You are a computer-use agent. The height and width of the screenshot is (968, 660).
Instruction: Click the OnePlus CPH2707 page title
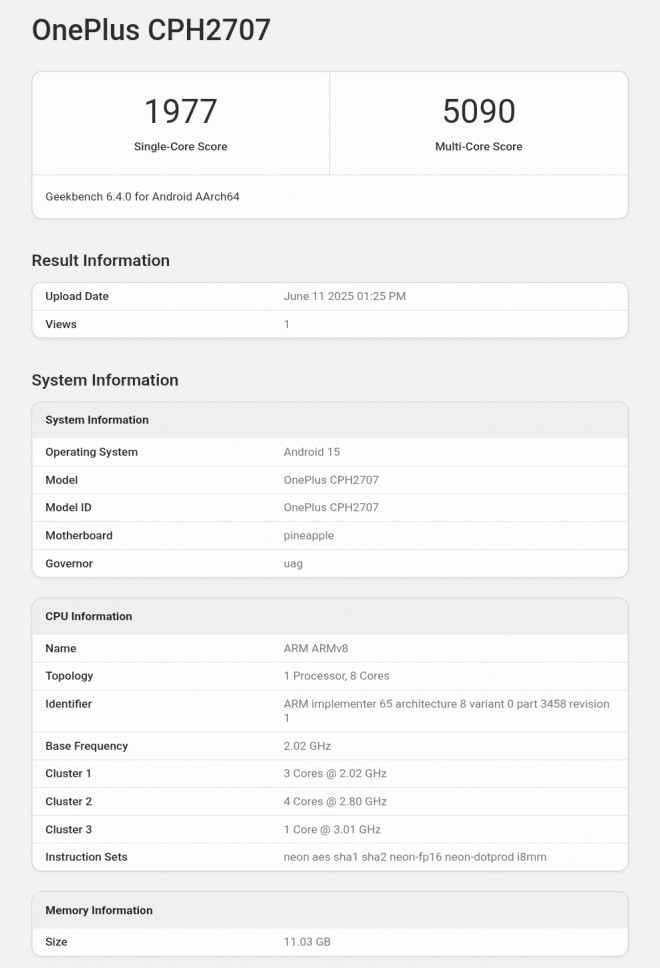[151, 30]
